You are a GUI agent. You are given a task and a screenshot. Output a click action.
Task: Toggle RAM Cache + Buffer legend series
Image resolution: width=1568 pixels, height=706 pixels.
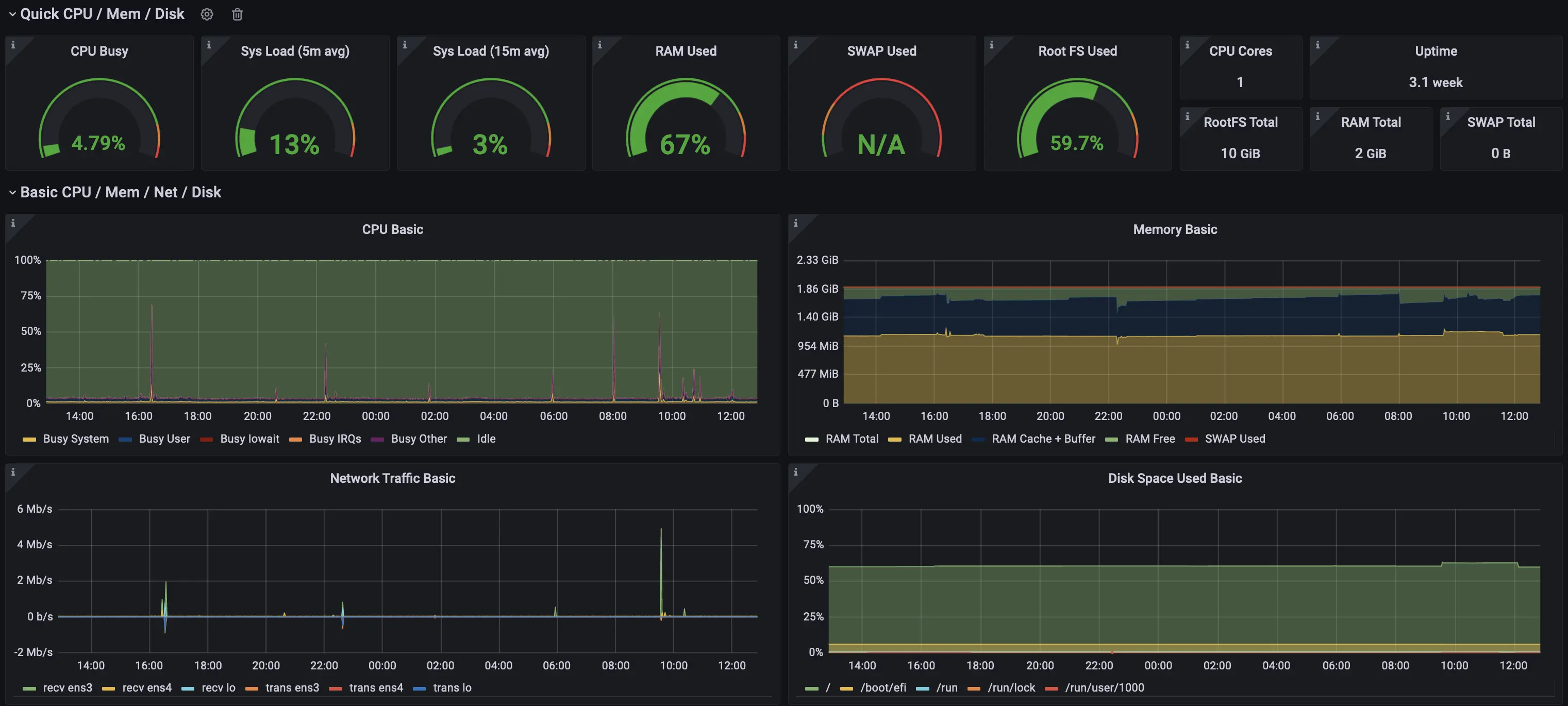pyautogui.click(x=1043, y=439)
